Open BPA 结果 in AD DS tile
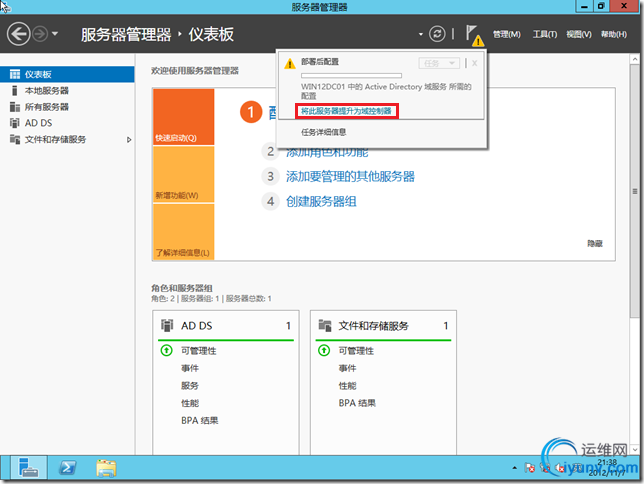This screenshot has width=644, height=484. point(200,421)
